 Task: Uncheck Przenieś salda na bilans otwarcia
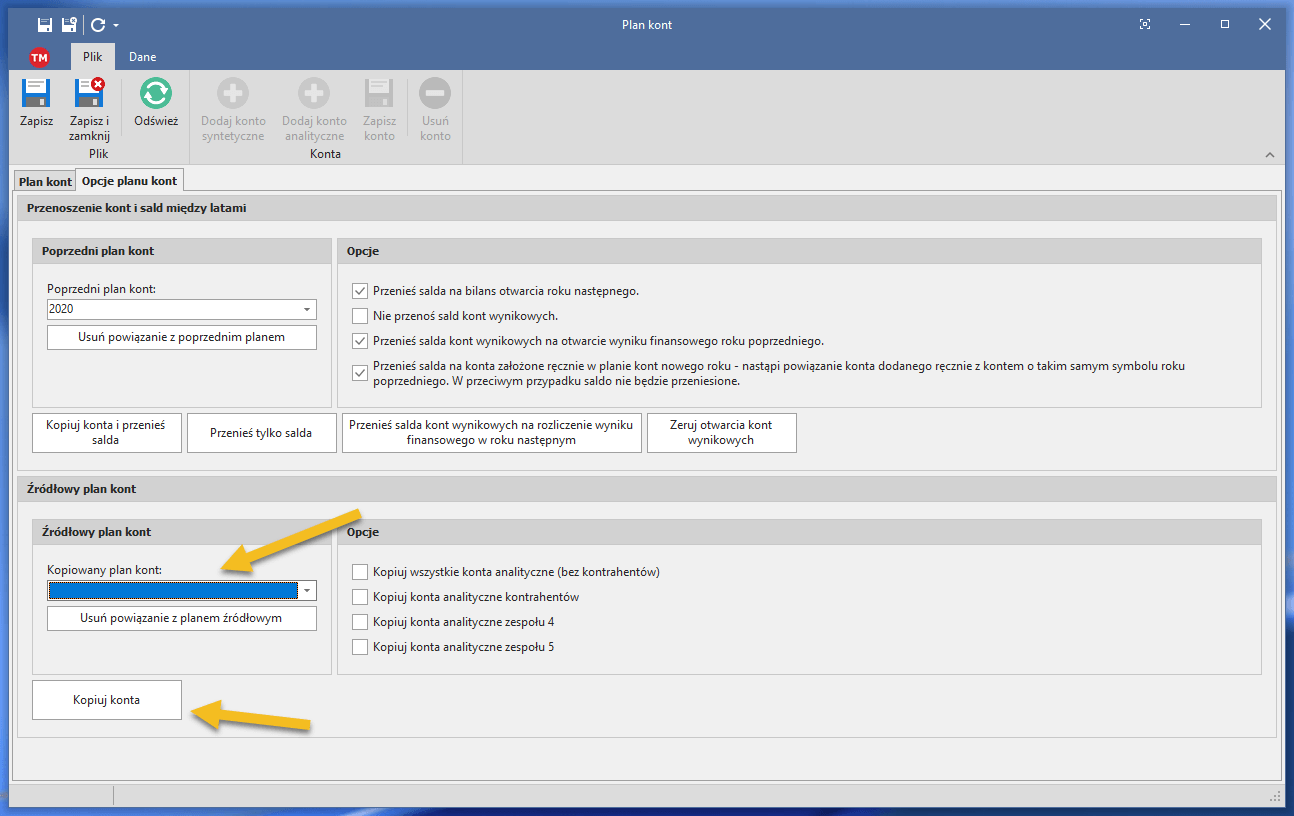(361, 291)
